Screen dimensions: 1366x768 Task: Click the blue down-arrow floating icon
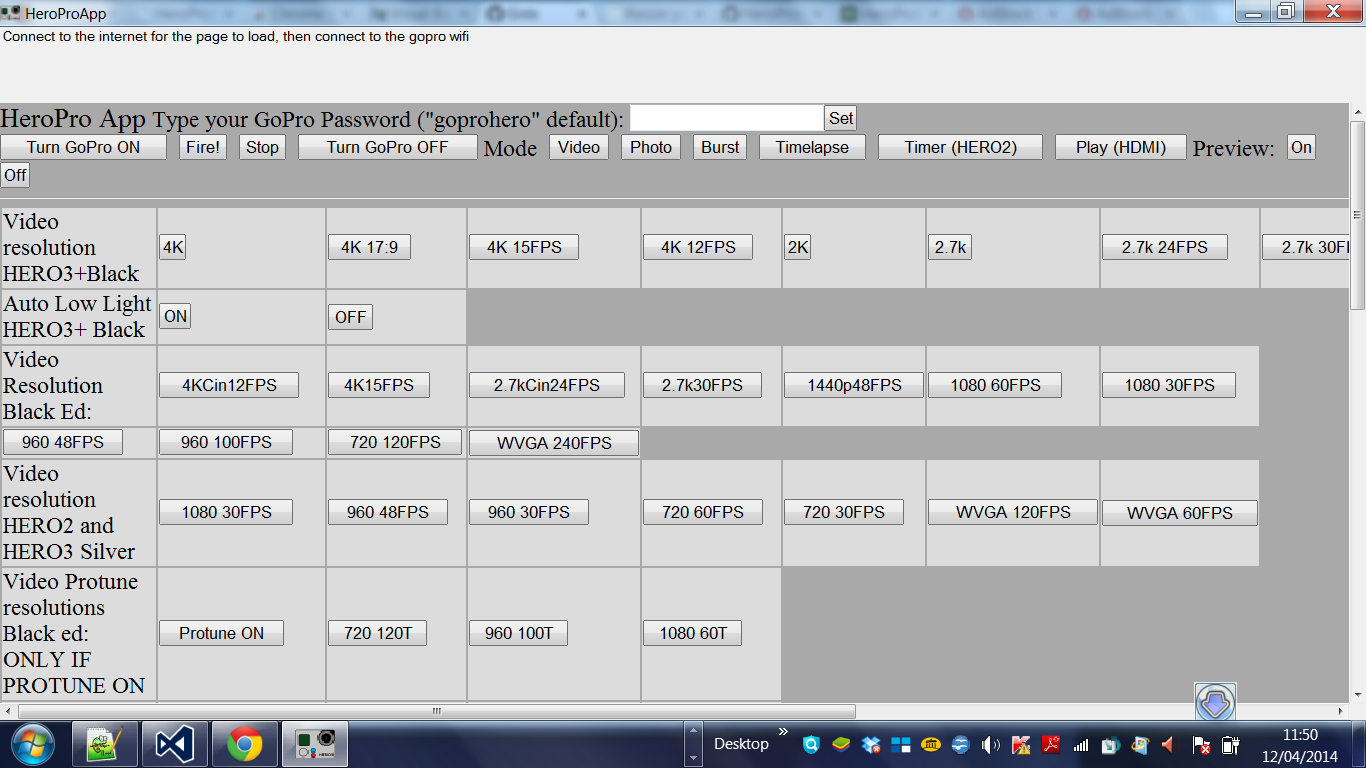coord(1215,702)
